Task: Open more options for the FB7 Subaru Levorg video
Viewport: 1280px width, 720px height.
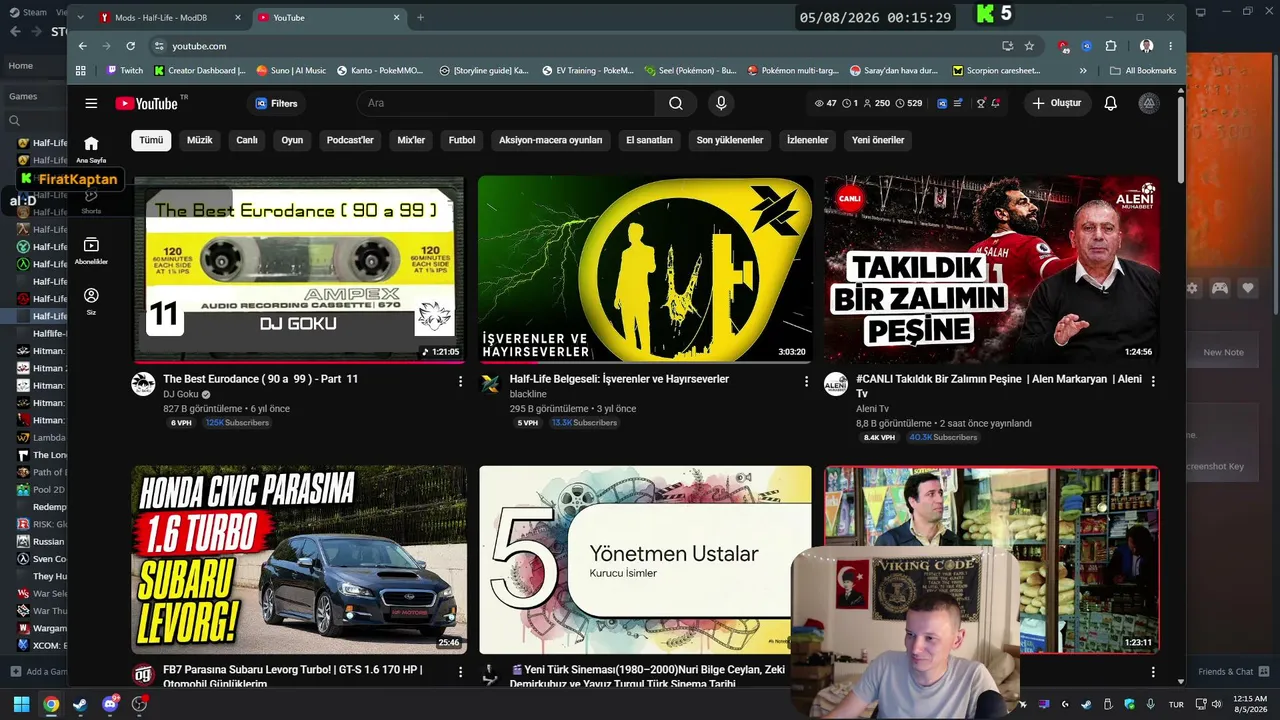Action: pyautogui.click(x=460, y=672)
